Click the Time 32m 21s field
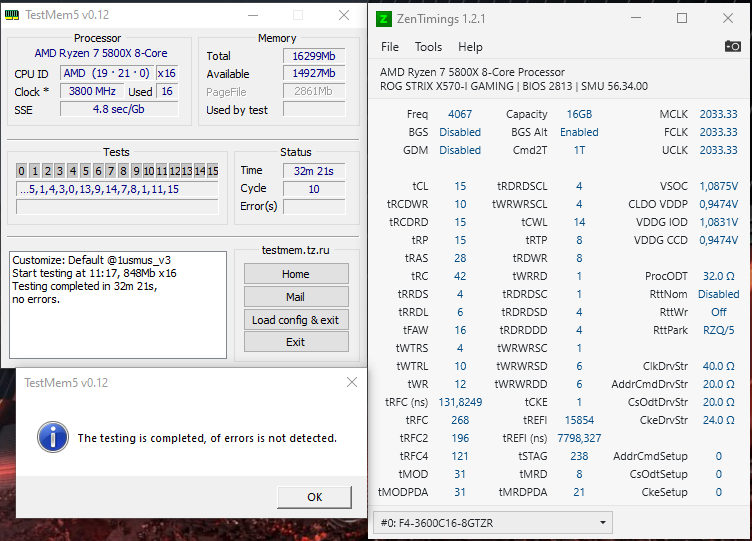 point(314,171)
